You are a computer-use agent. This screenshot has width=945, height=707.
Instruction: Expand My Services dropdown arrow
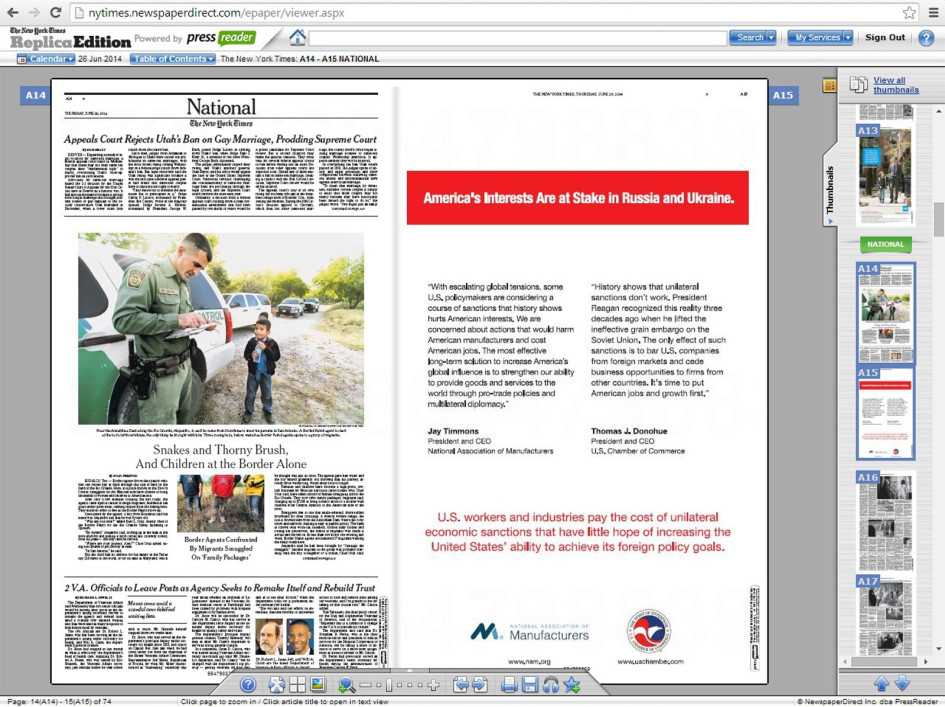[848, 37]
